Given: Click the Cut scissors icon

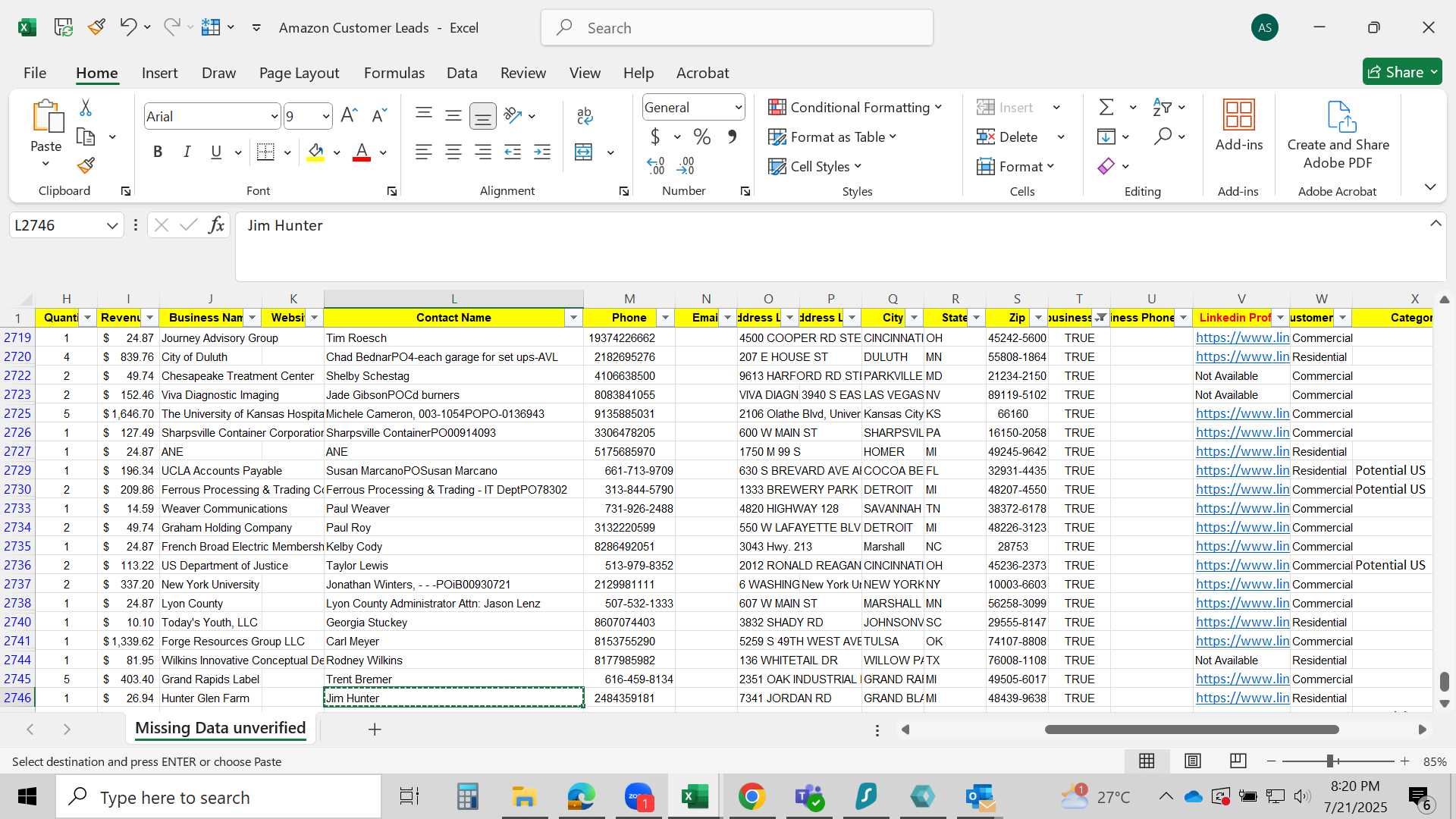Looking at the screenshot, I should (x=86, y=108).
